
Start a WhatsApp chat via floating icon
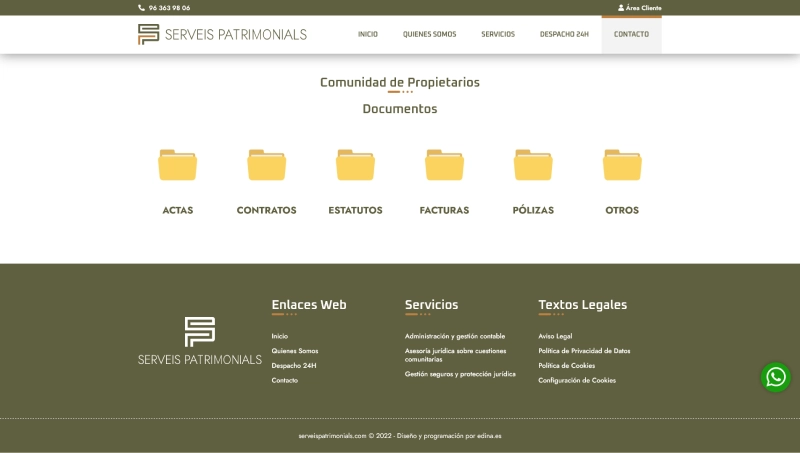(776, 377)
